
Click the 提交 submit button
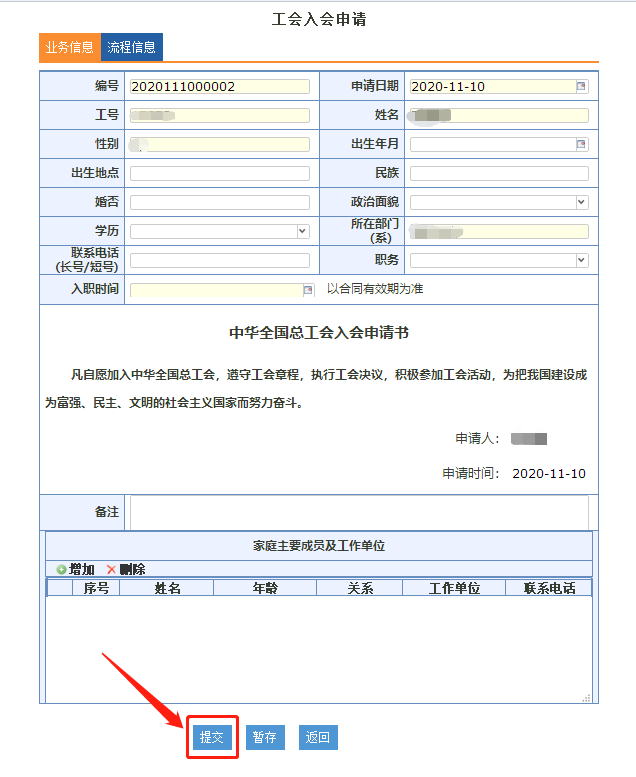pos(211,738)
